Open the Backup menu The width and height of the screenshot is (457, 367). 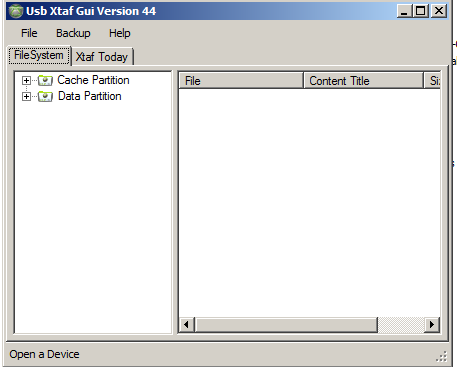tap(73, 33)
